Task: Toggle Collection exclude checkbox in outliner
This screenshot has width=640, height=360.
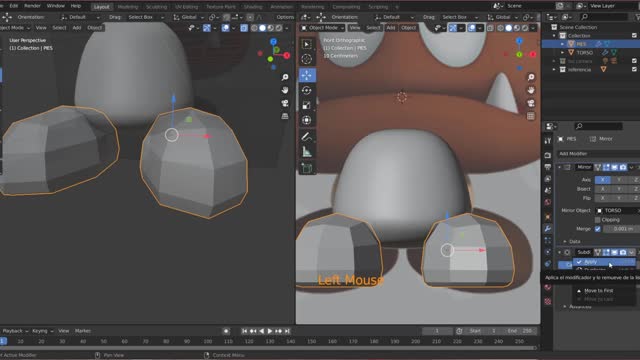Action: (634, 36)
